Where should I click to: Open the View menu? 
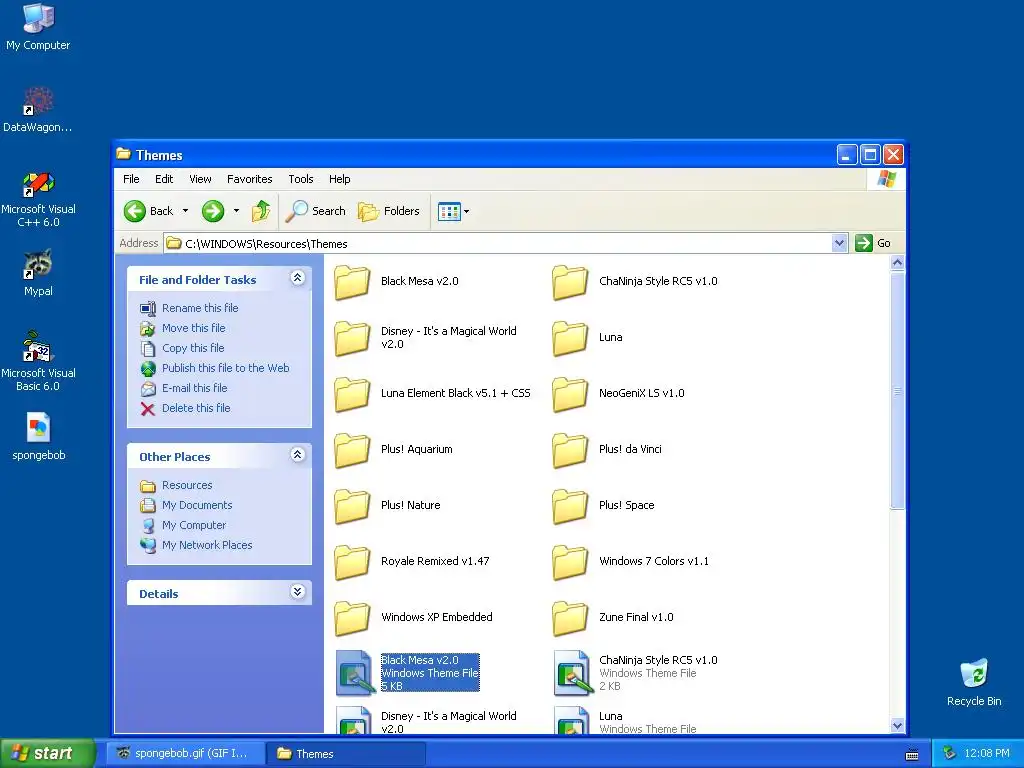point(200,179)
